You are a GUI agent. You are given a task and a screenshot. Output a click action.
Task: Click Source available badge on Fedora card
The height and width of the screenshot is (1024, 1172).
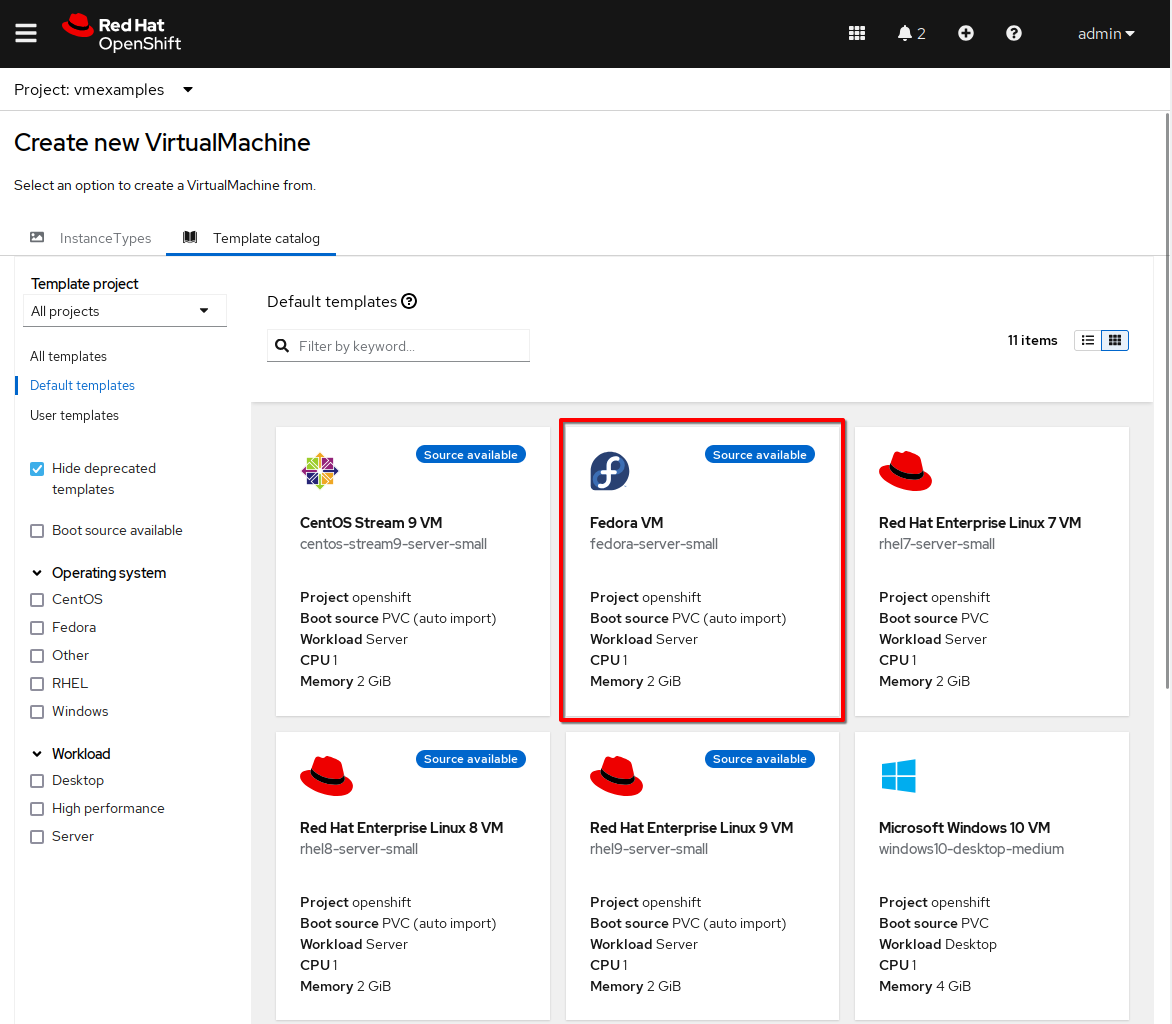759,454
